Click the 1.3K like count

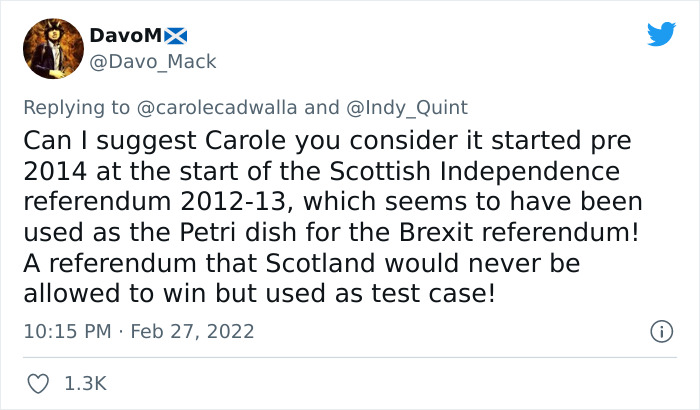86,383
